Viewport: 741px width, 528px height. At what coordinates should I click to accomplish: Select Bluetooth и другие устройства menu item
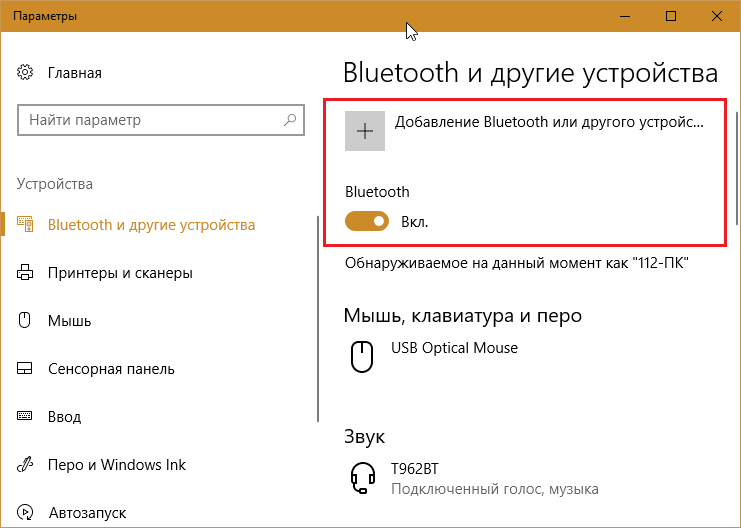151,225
